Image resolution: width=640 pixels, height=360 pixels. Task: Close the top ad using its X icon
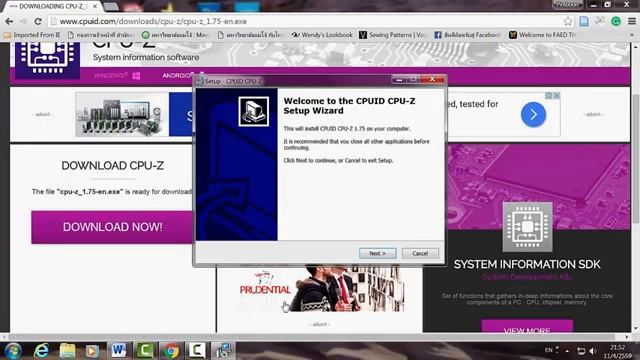(556, 96)
